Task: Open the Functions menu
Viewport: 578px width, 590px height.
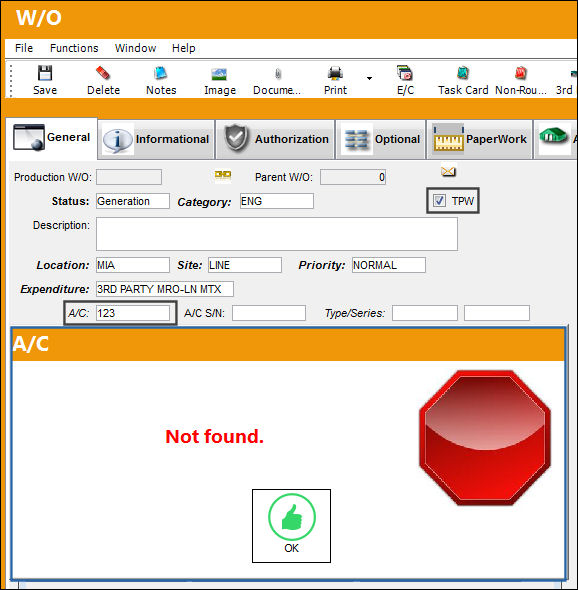Action: [x=74, y=48]
